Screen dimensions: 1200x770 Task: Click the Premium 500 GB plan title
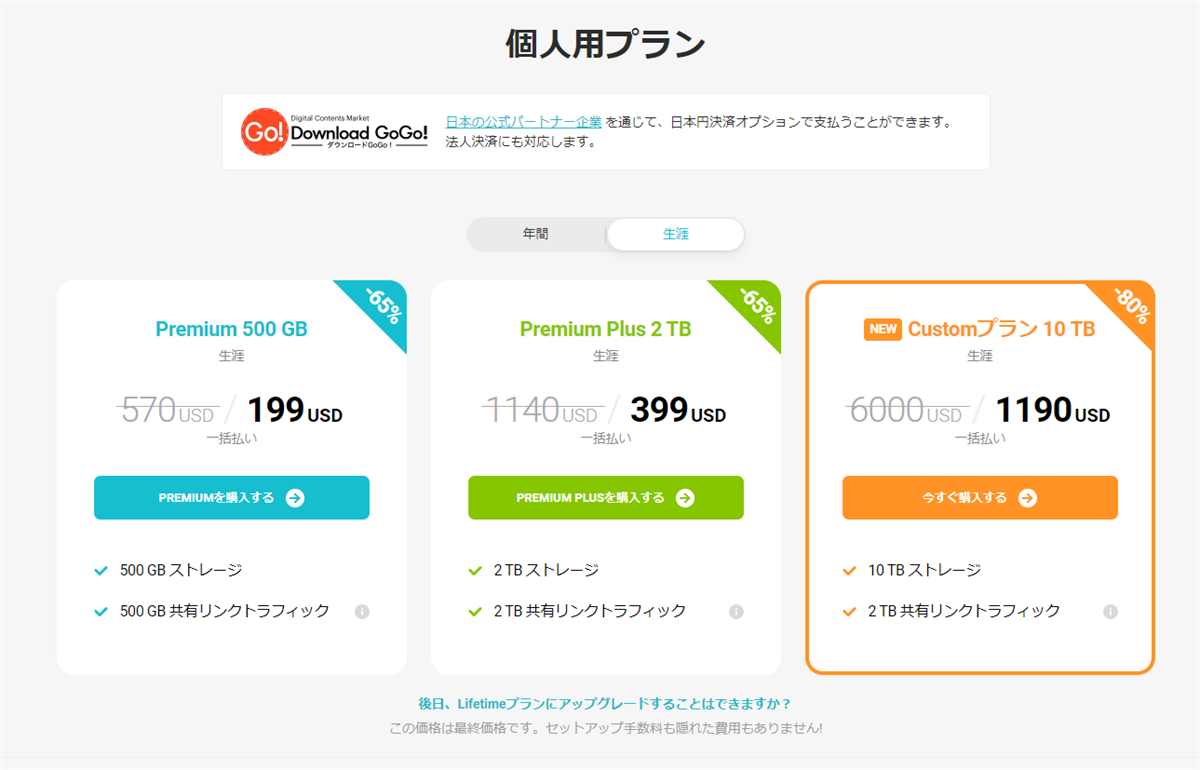[x=231, y=329]
